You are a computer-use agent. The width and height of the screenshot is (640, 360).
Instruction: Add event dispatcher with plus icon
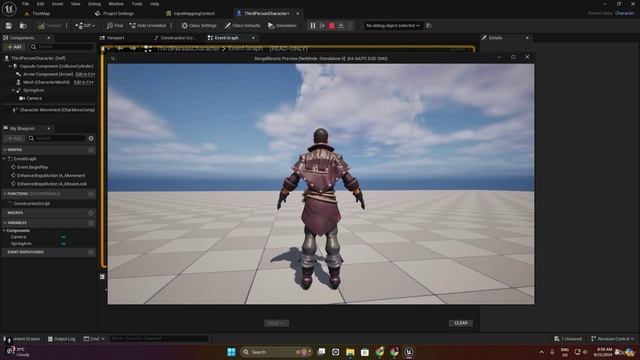point(91,252)
